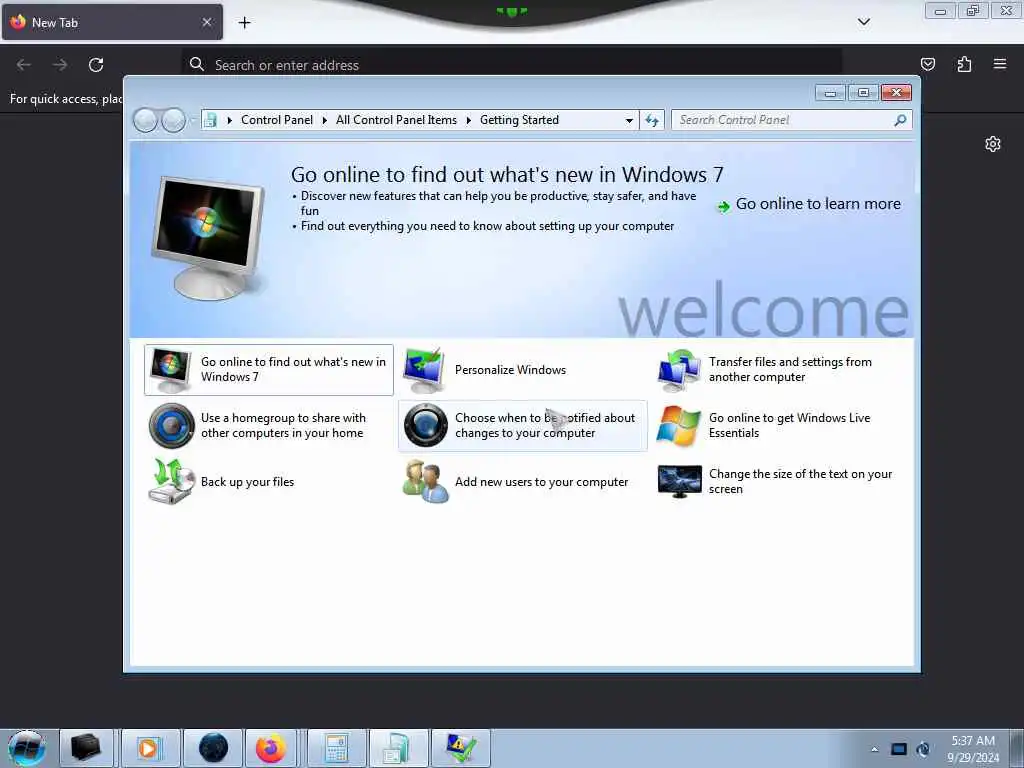Open Calculator from the taskbar
Image resolution: width=1024 pixels, height=768 pixels.
click(x=336, y=748)
